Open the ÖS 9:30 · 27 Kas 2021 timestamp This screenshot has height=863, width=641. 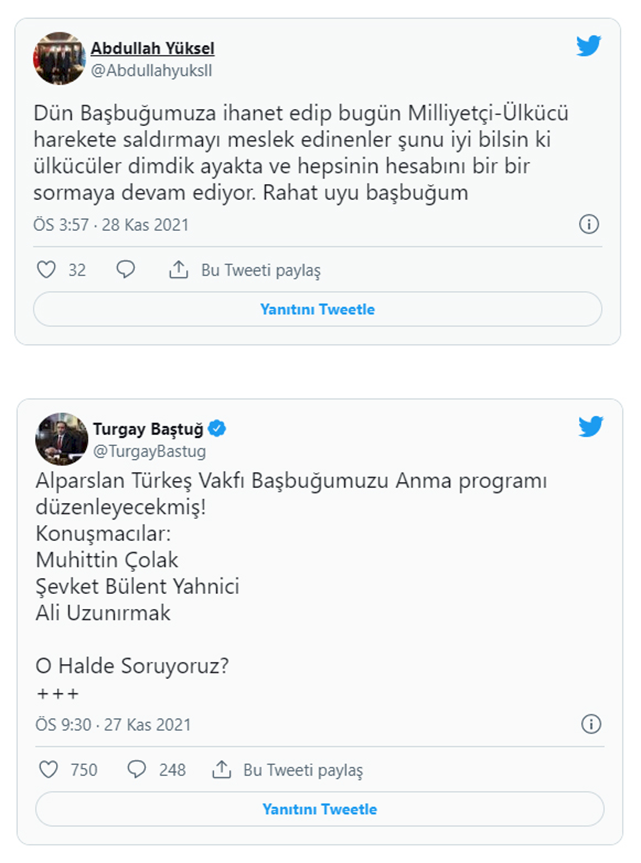click(112, 724)
